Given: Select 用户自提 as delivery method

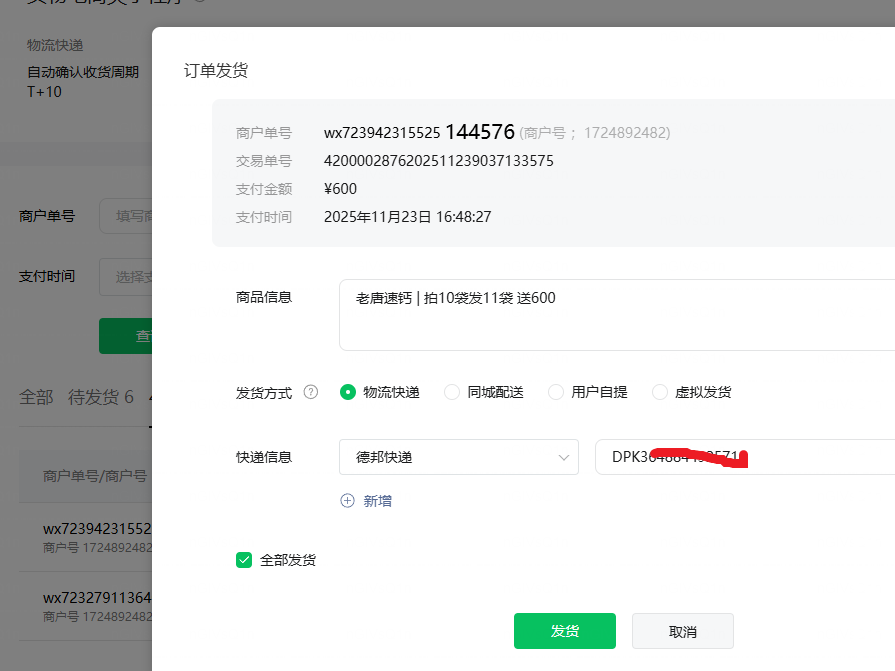Looking at the screenshot, I should (556, 393).
